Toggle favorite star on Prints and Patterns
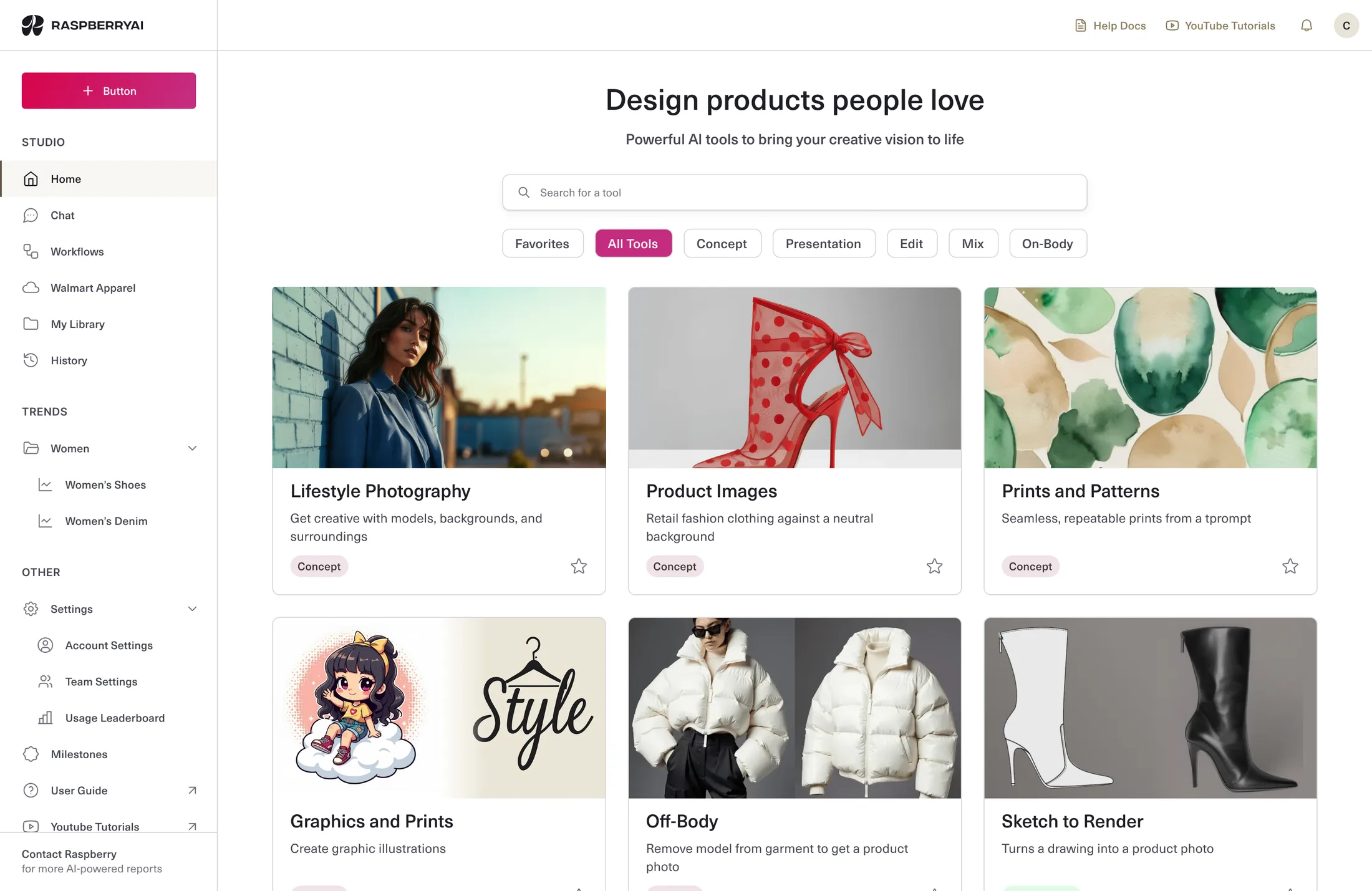The height and width of the screenshot is (891, 1372). 1290,566
